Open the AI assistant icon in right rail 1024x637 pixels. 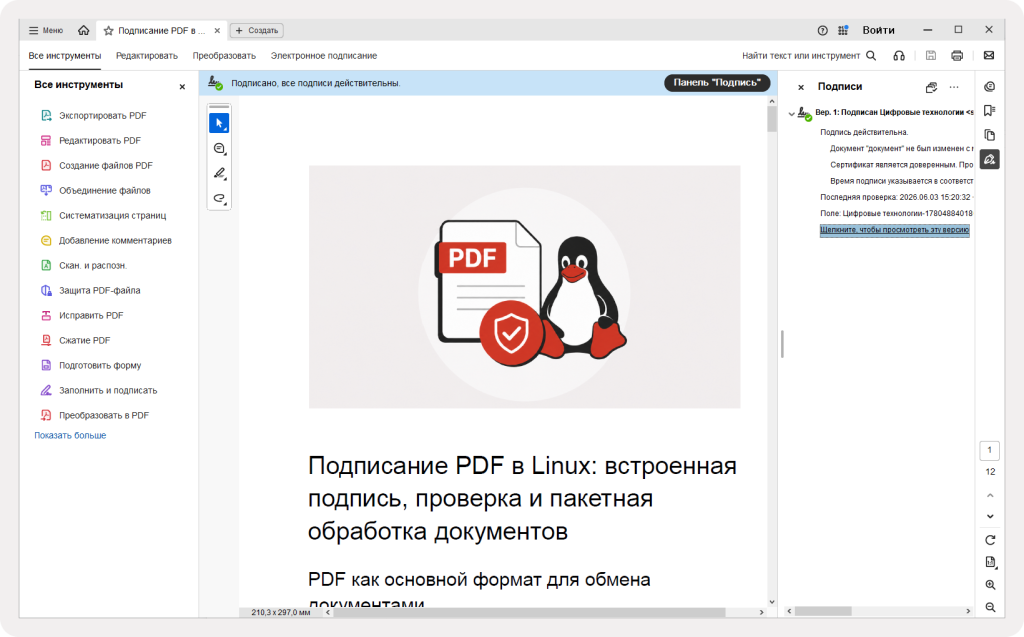coord(989,87)
